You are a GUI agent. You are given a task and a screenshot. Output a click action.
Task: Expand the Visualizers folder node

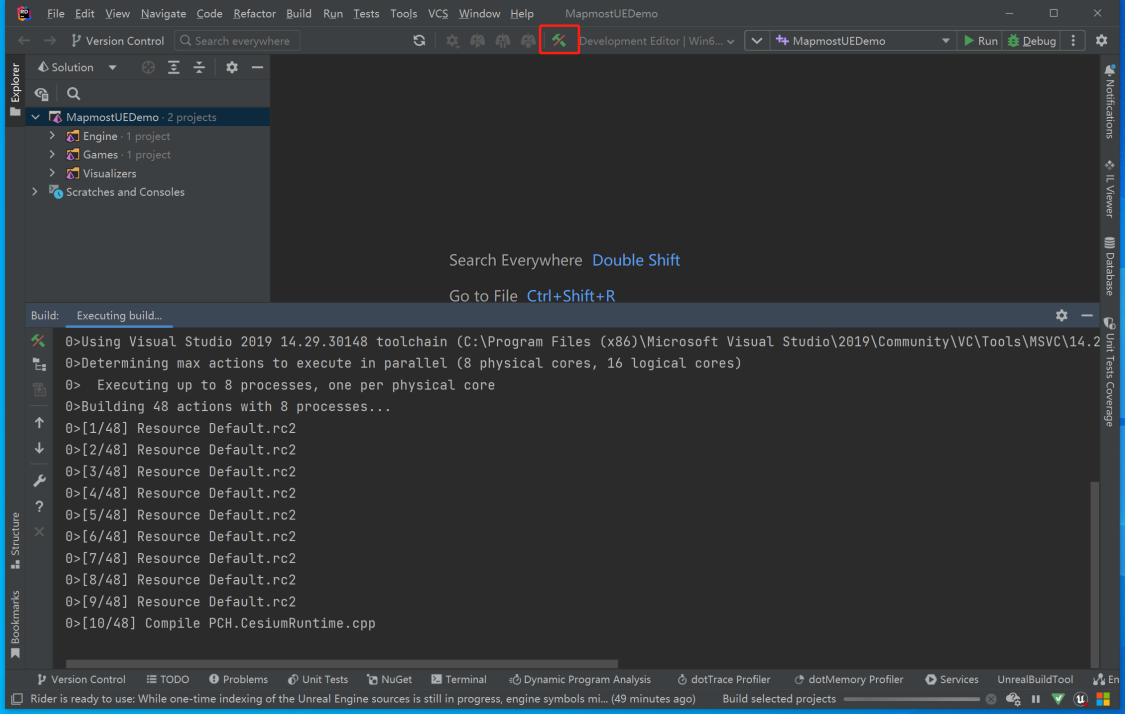point(52,173)
